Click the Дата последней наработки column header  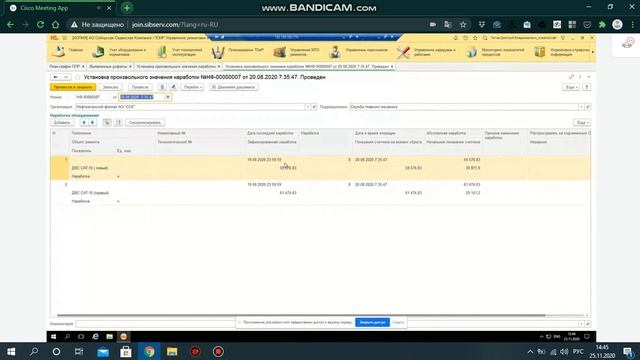(x=270, y=133)
